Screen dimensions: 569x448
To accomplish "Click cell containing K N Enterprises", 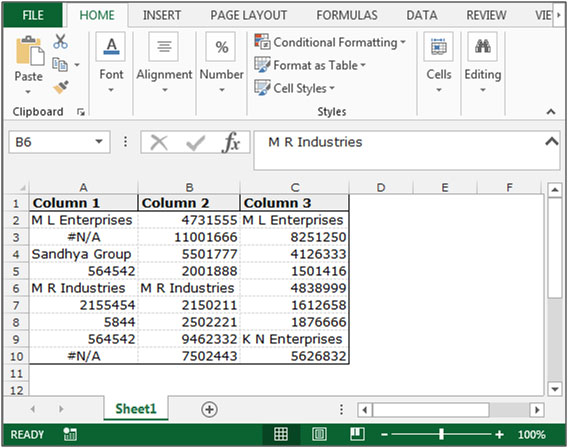I will pos(294,339).
